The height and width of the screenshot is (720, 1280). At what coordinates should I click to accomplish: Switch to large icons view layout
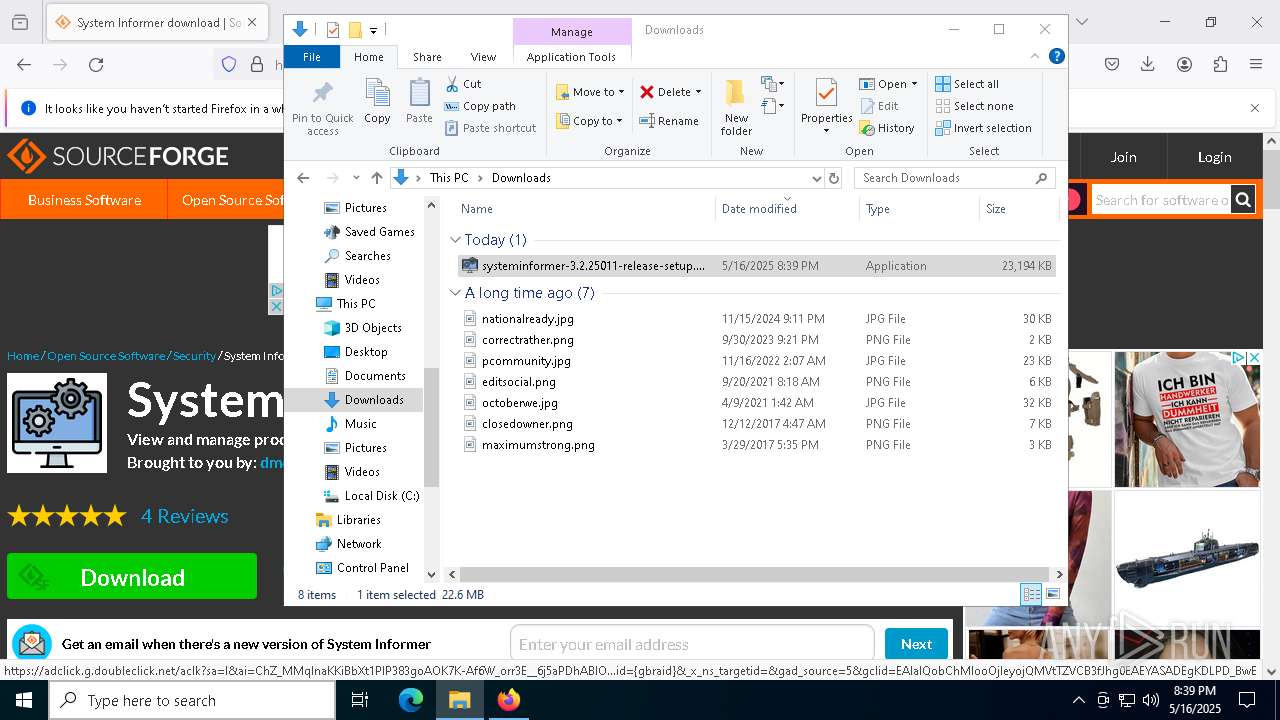[1052, 594]
